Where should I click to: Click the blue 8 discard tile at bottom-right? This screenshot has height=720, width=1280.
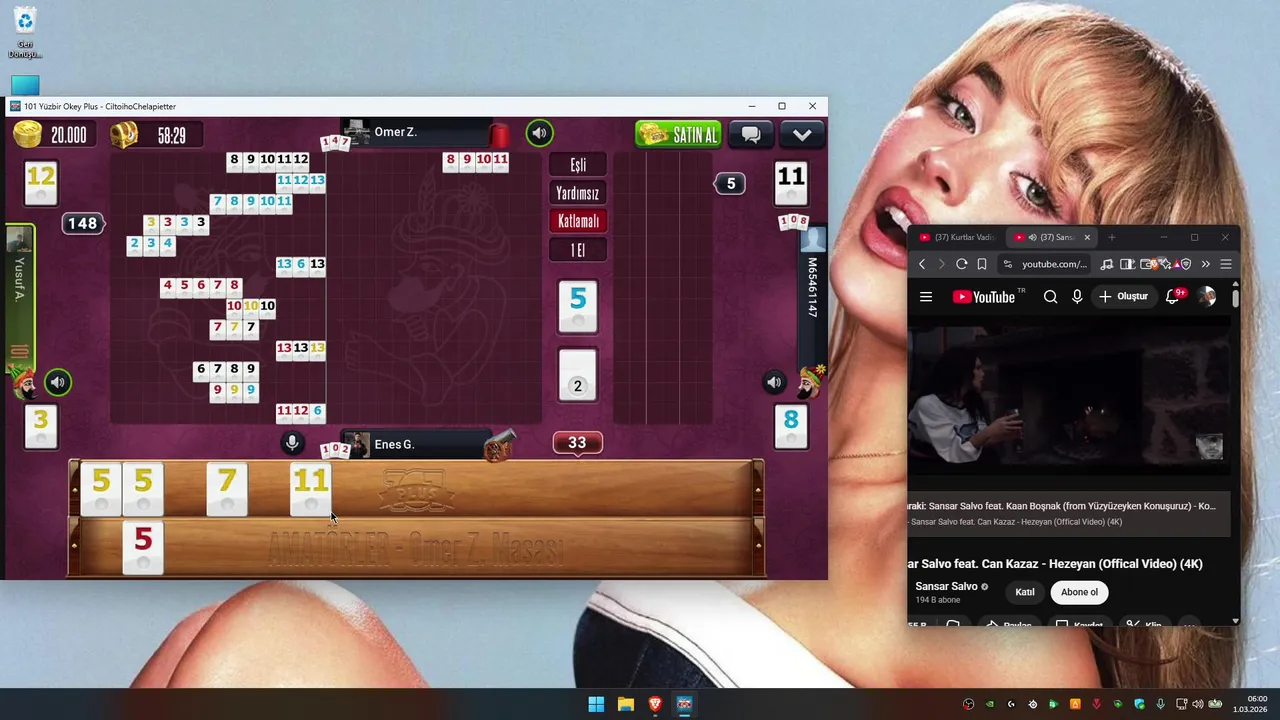click(791, 427)
